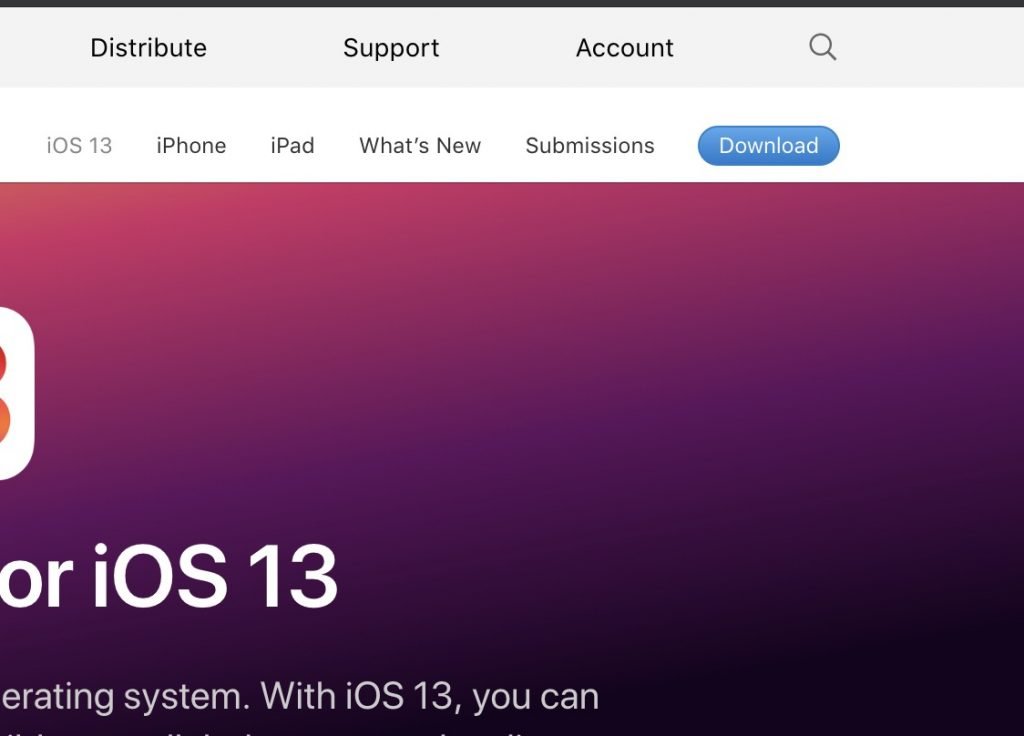Open the Submissions tab
The image size is (1024, 736).
click(x=590, y=145)
